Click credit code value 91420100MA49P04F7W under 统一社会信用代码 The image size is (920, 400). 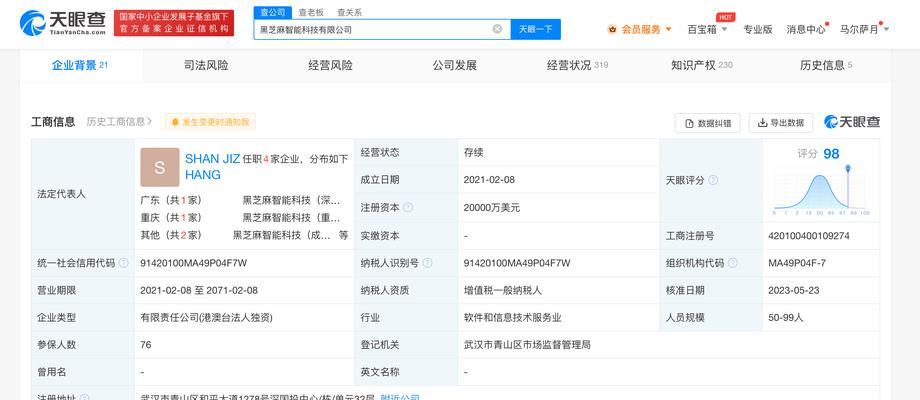tap(194, 263)
